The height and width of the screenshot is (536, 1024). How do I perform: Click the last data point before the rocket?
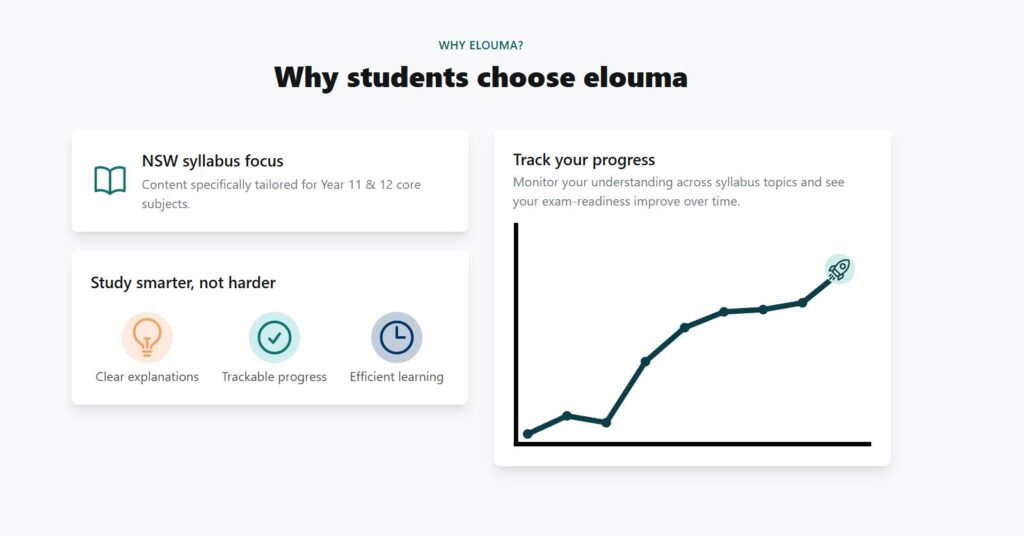click(803, 303)
